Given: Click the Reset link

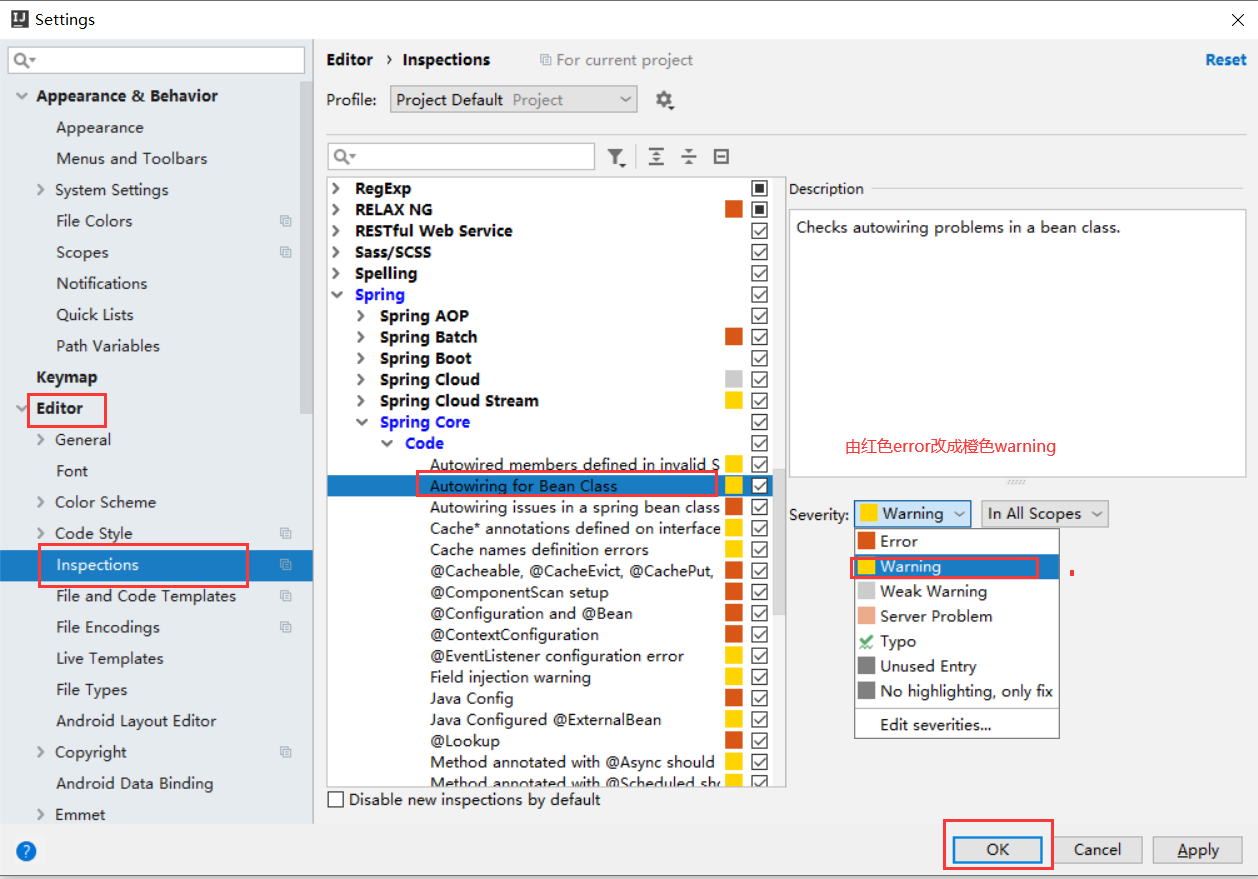Looking at the screenshot, I should (1225, 60).
